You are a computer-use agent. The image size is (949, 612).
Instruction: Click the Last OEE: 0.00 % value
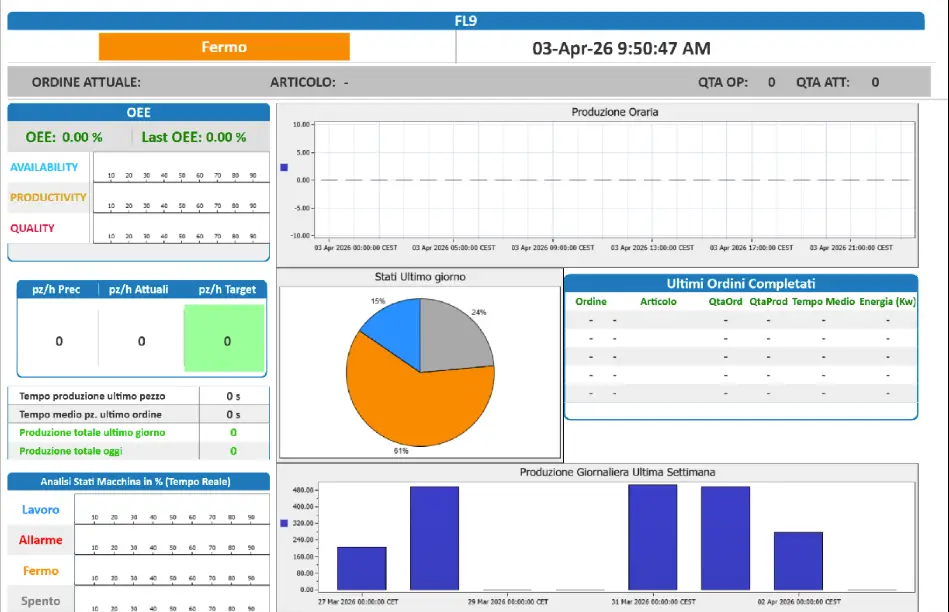coord(194,137)
